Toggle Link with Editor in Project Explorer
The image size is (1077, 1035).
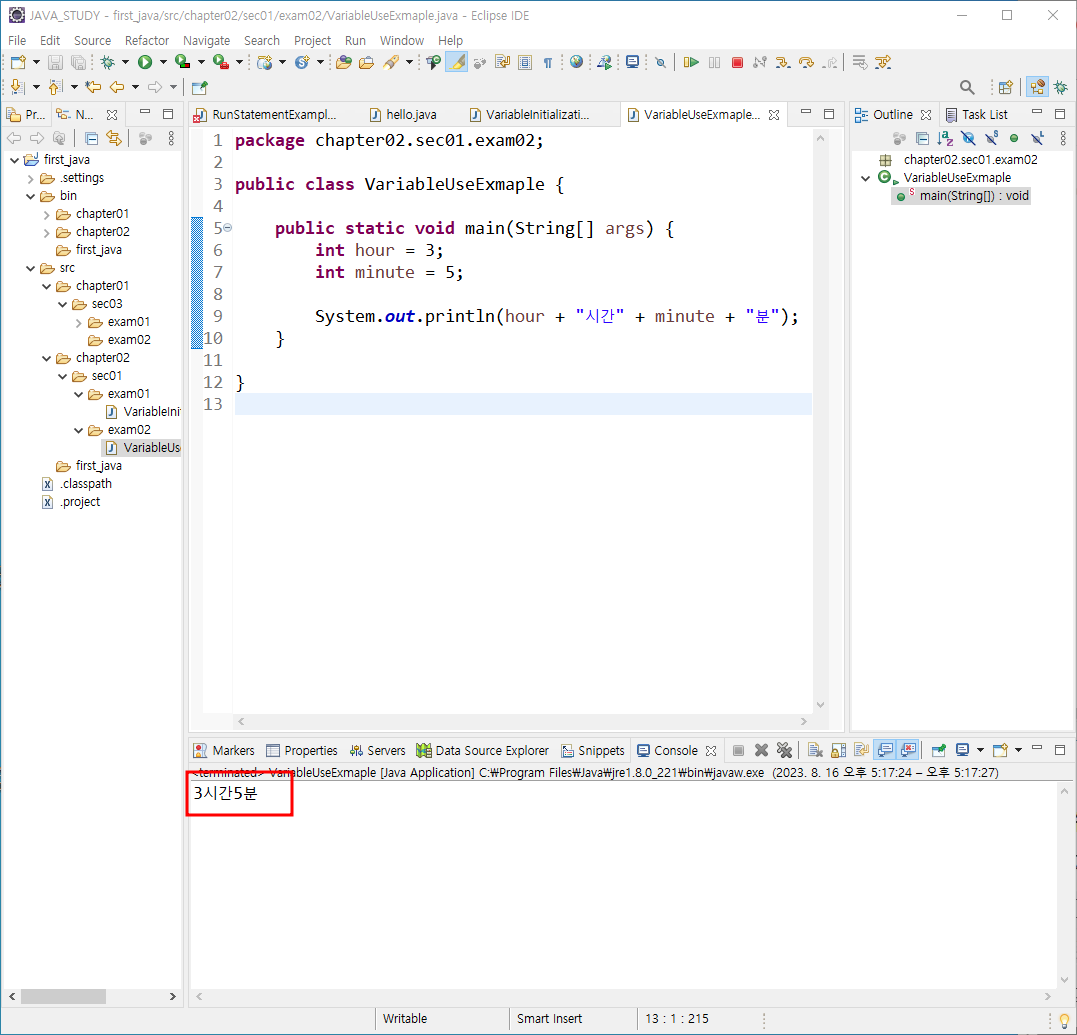[114, 139]
